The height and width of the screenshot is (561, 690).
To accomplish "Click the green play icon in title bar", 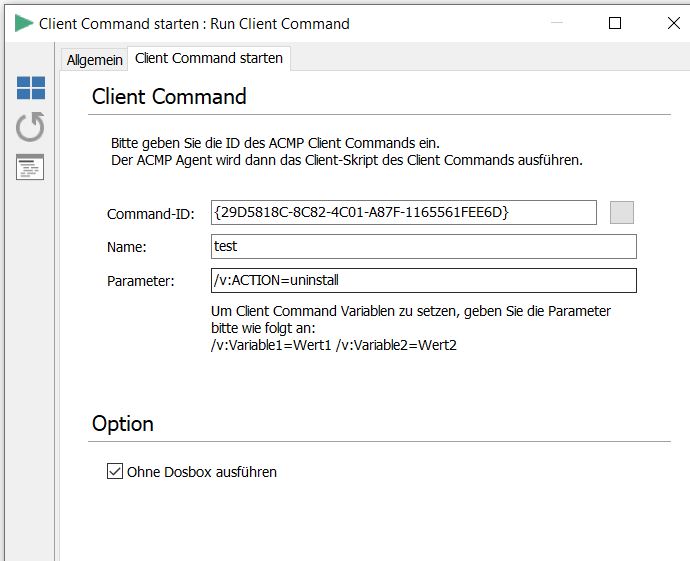I will pos(24,23).
